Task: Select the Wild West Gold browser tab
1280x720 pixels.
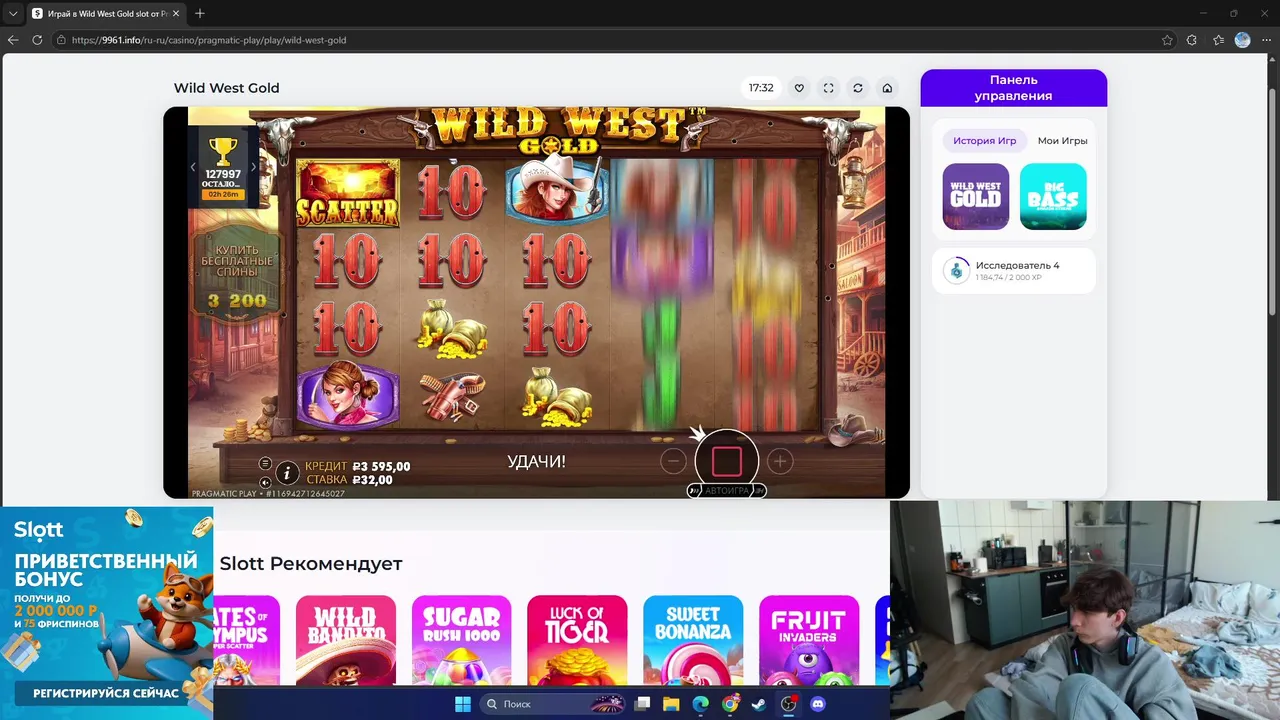Action: click(105, 14)
